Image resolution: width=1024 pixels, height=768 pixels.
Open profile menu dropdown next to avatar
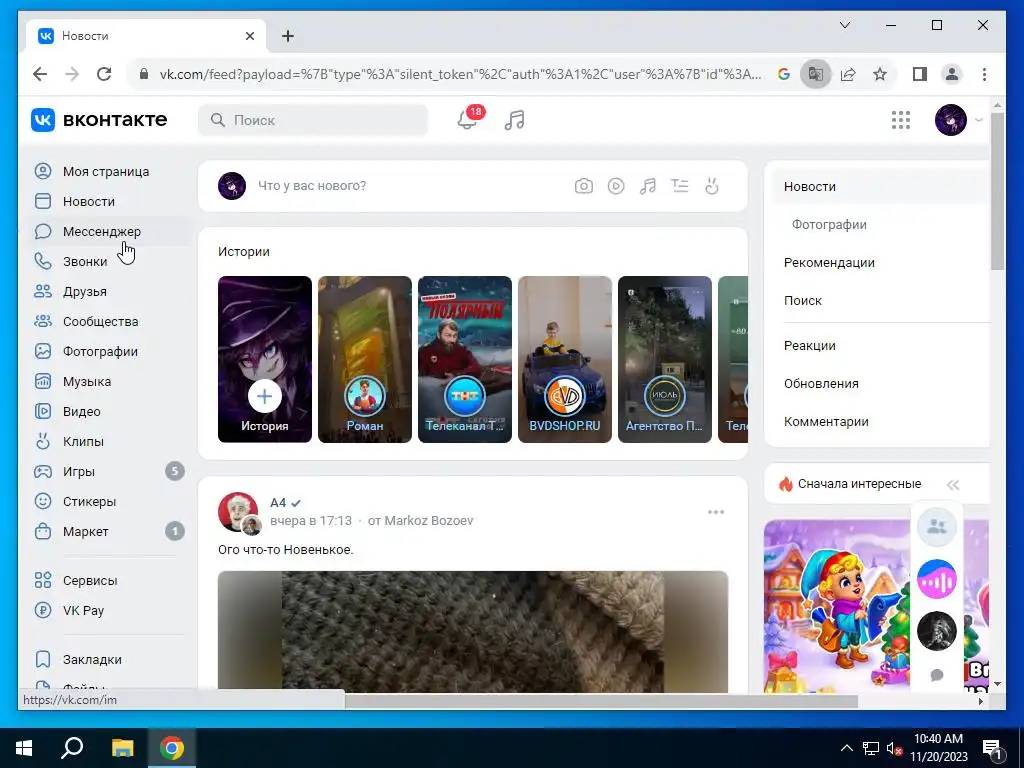(978, 120)
